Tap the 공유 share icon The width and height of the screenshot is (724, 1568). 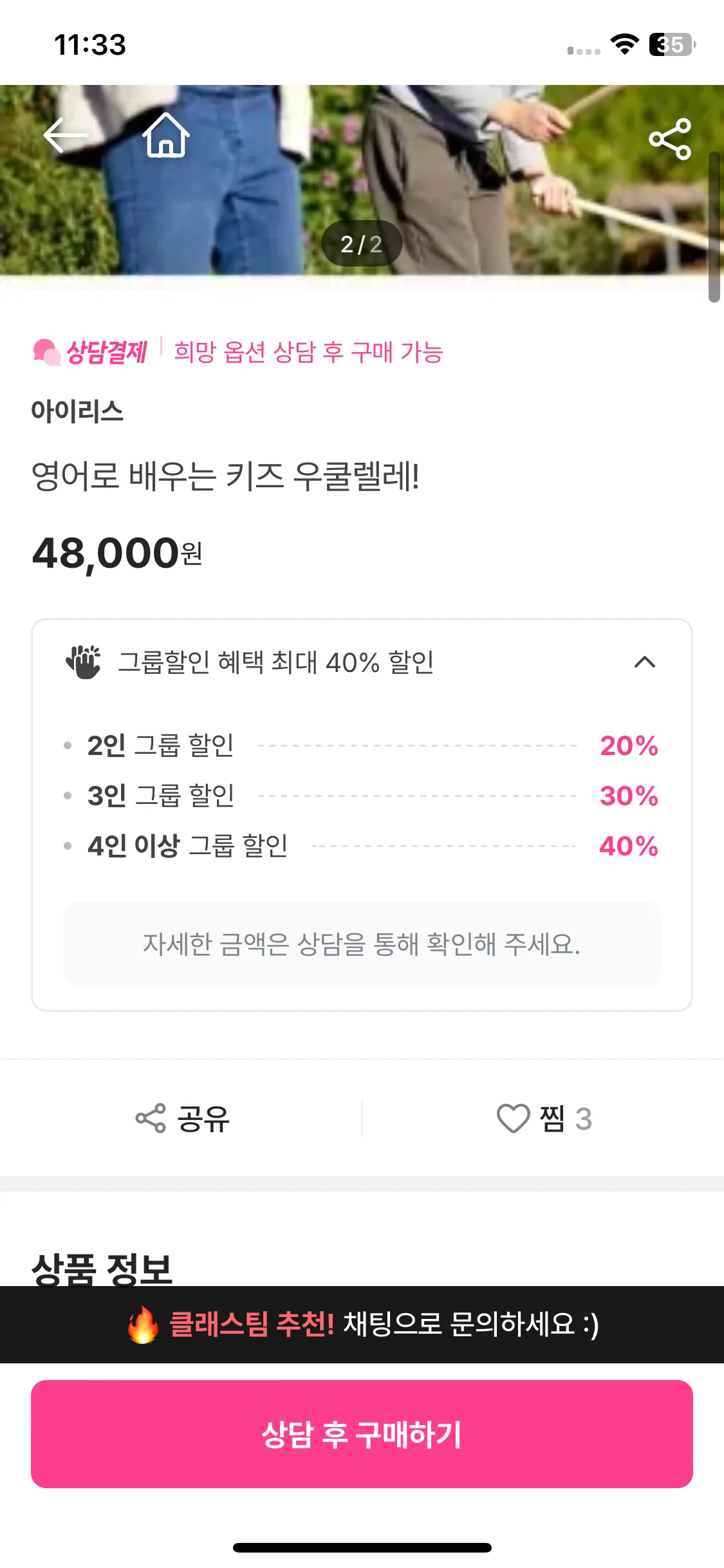tap(151, 1119)
